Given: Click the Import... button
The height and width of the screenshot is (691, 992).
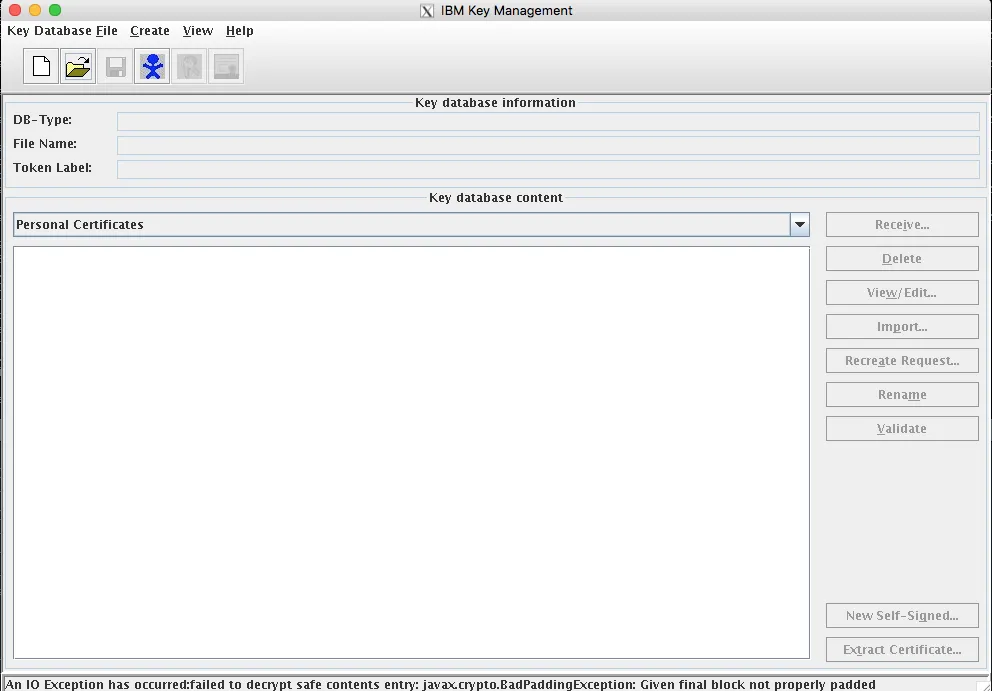Looking at the screenshot, I should click(902, 327).
